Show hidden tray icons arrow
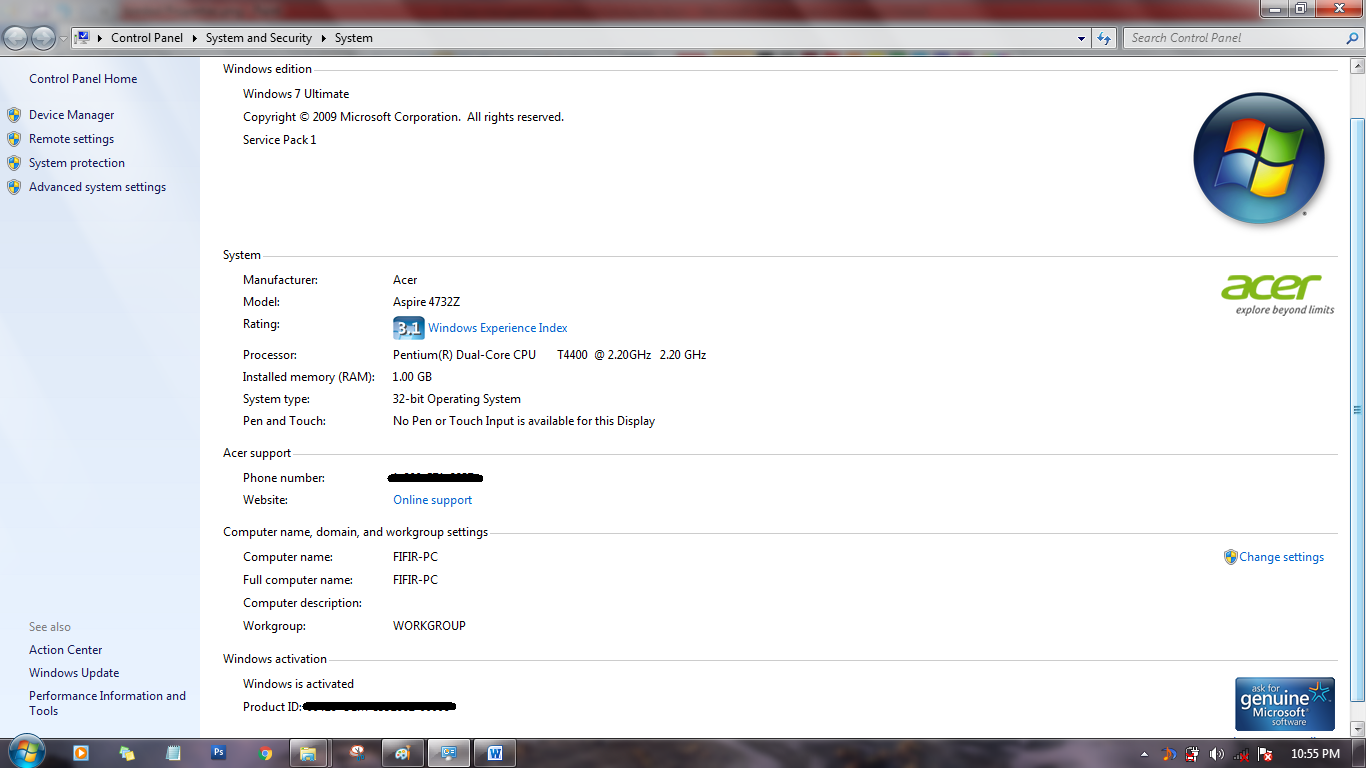 (1144, 754)
